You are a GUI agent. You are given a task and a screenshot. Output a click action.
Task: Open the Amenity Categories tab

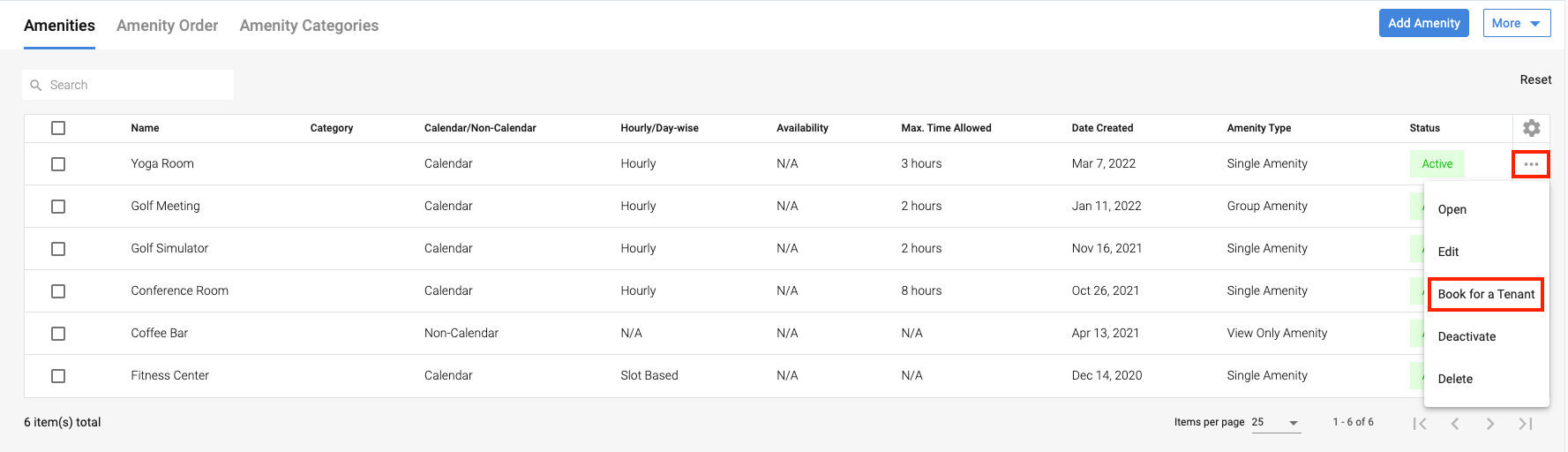309,26
